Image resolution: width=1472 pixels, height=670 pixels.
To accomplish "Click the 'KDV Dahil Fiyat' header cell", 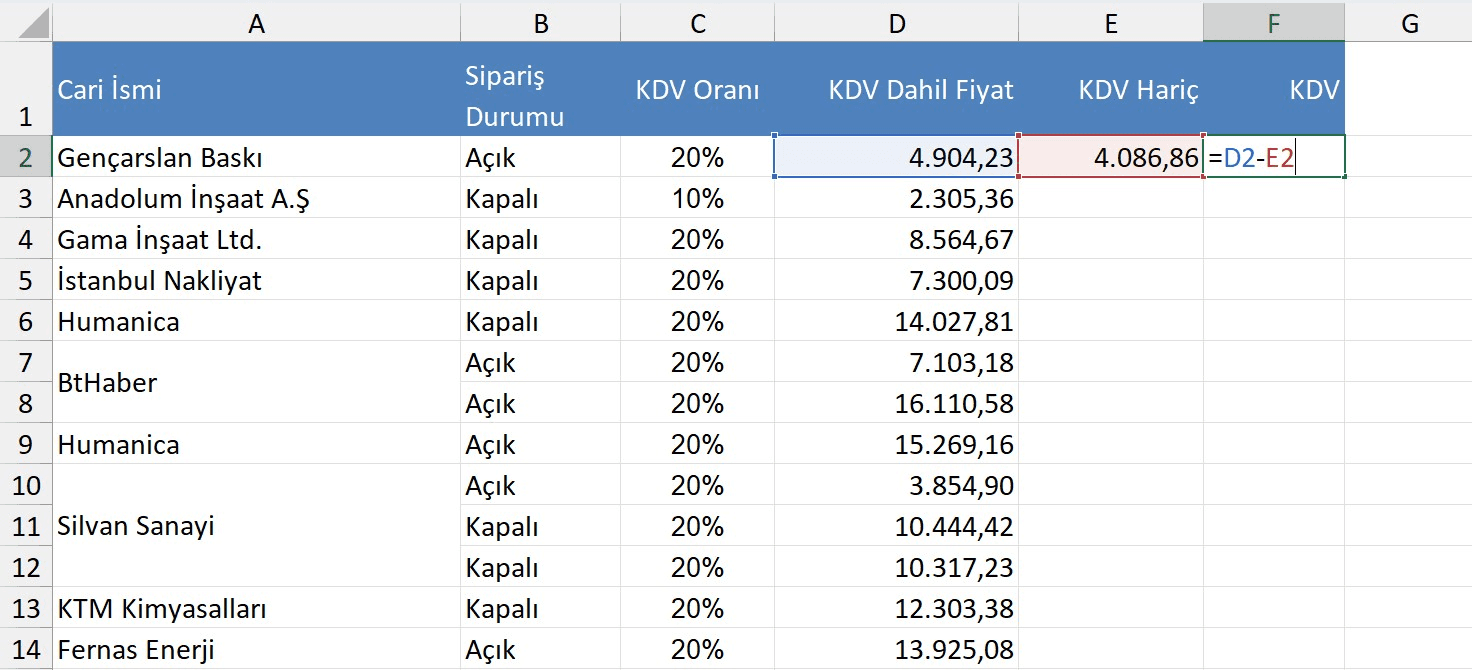I will click(x=896, y=90).
